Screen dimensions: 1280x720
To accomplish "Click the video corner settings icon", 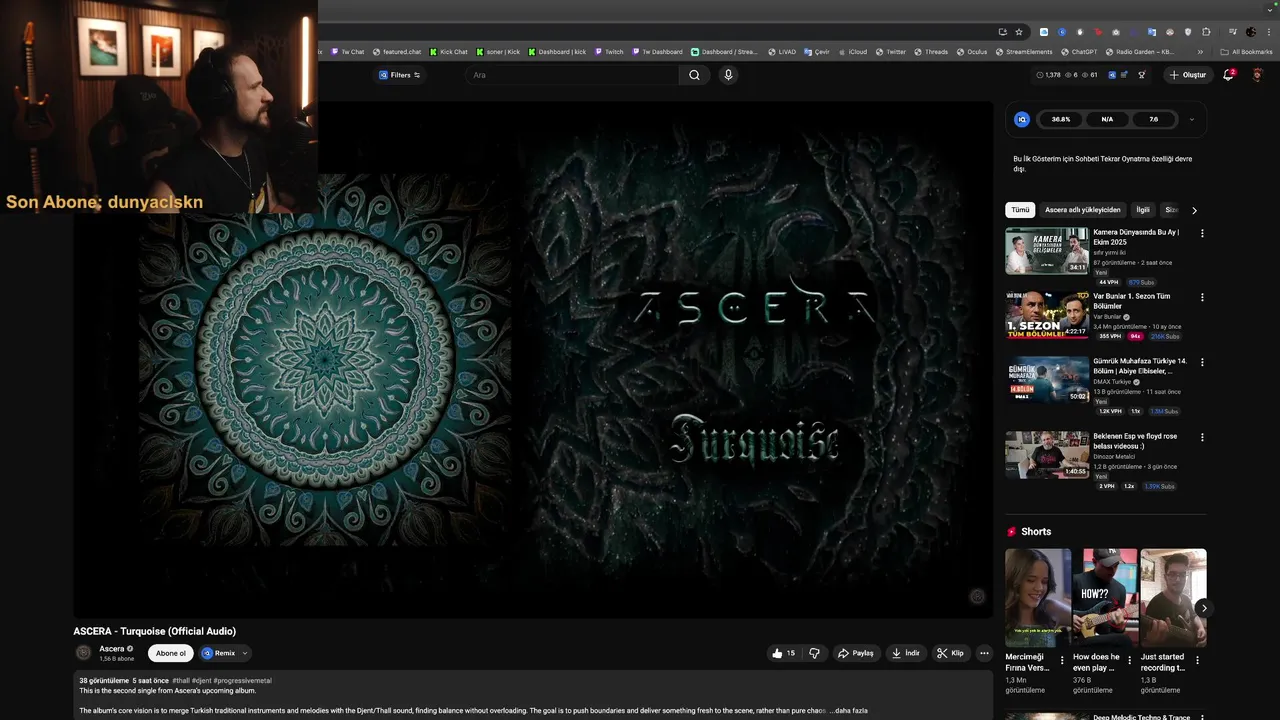I will 977,596.
